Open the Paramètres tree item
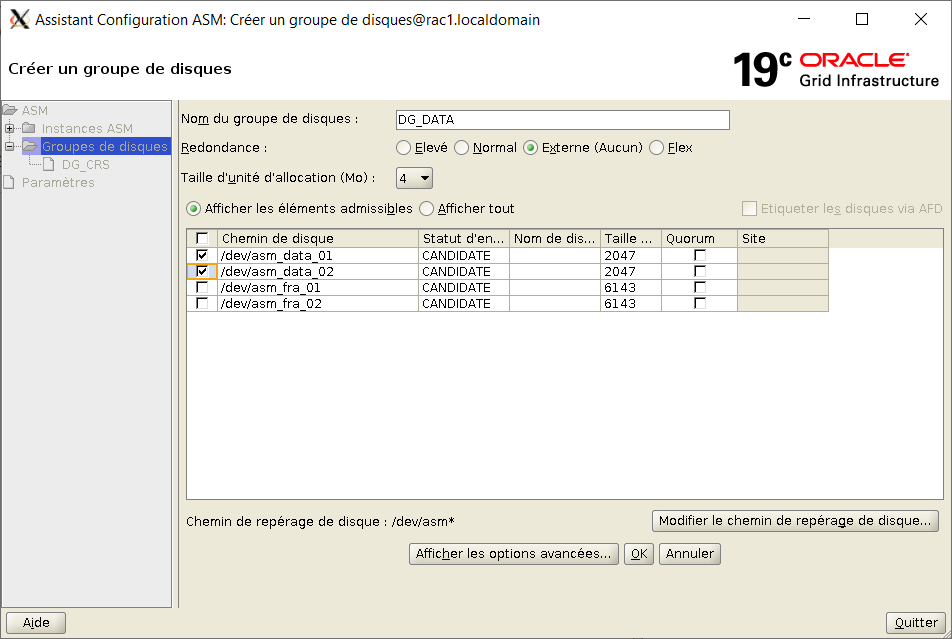The height and width of the screenshot is (639, 952). 58,183
